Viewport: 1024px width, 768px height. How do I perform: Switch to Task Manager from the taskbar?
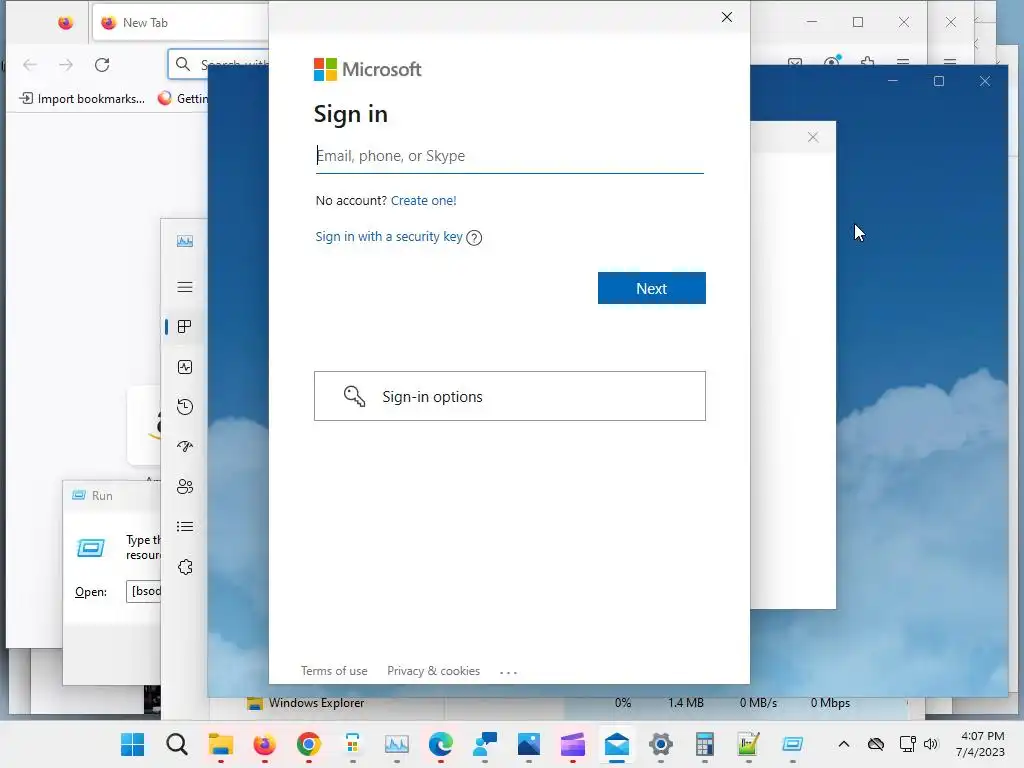pos(396,744)
